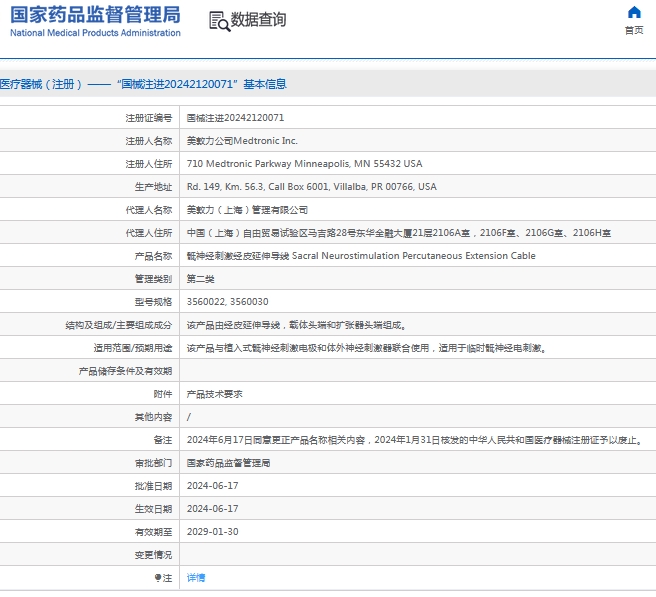The width and height of the screenshot is (656, 597).
Task: Click the 医疗器械（注册）基本信息 title
Action: click(144, 84)
